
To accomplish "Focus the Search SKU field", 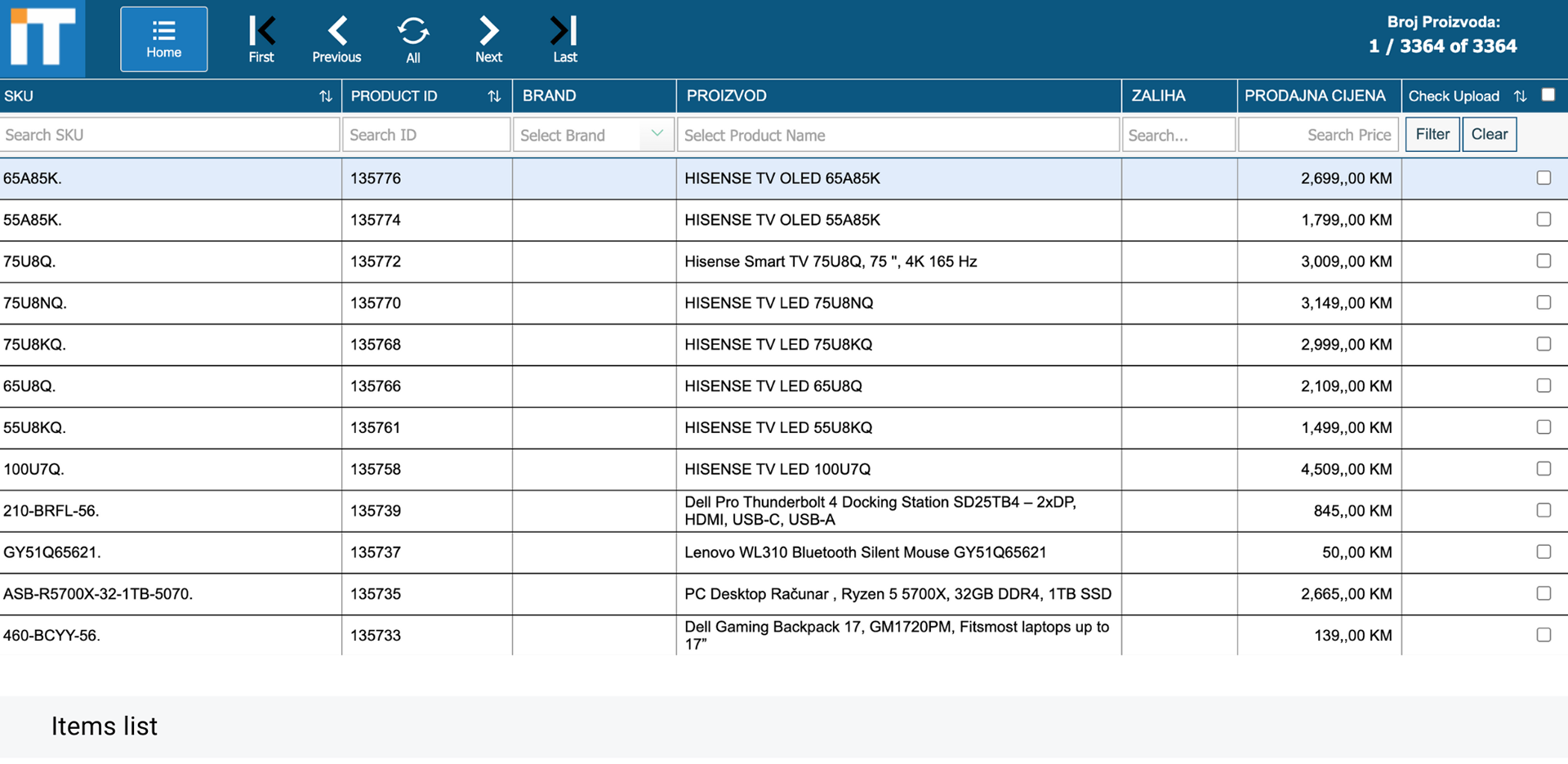I will point(170,135).
